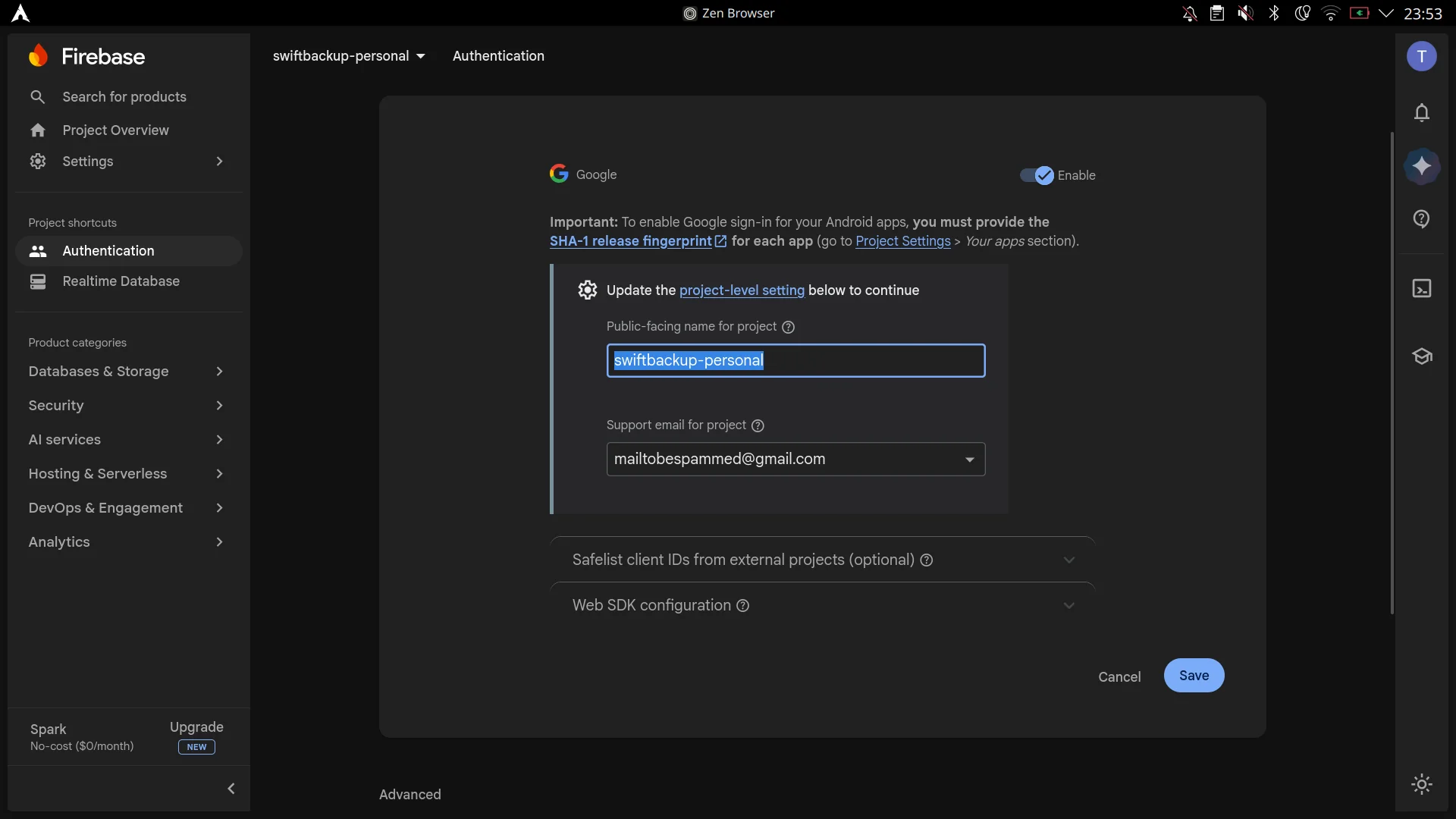Click the Authentication breadcrumb title
1456x819 pixels.
point(498,56)
